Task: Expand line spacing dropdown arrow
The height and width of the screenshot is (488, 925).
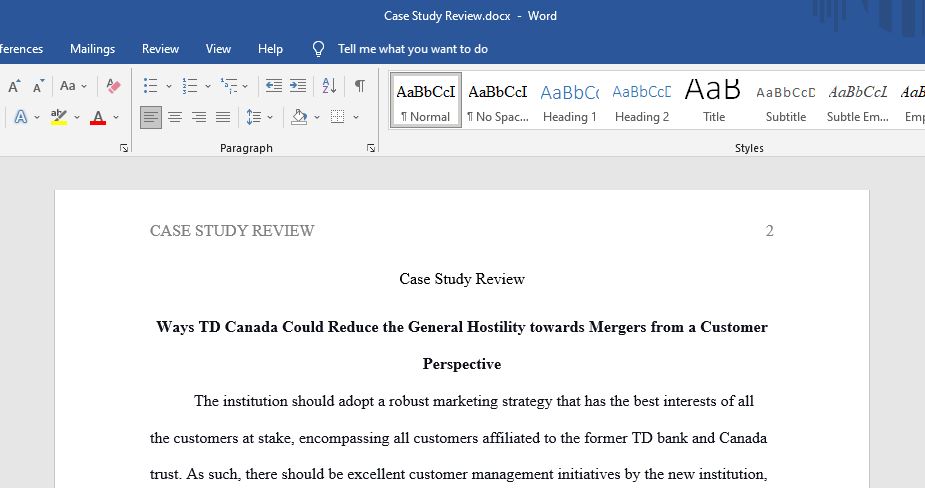Action: coord(270,117)
